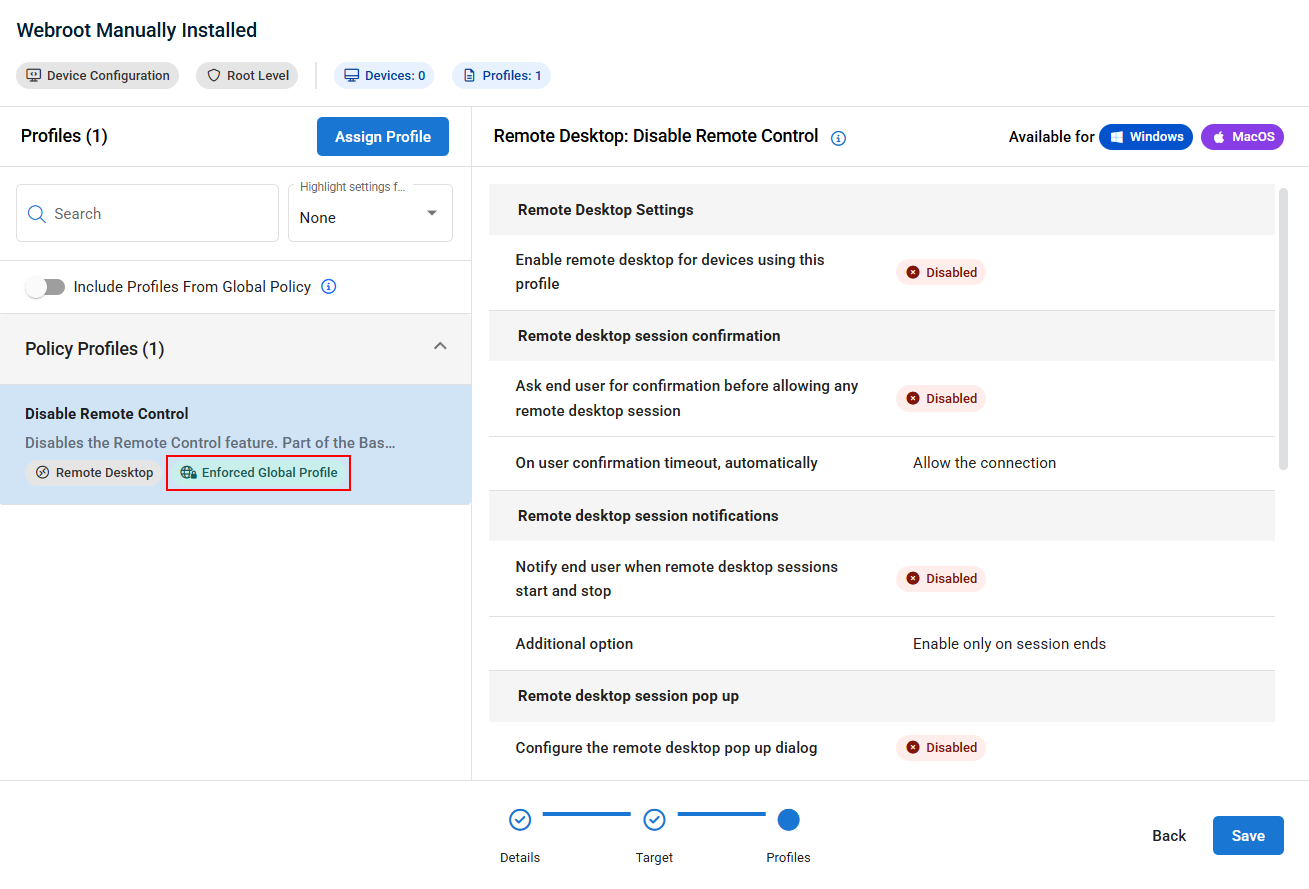Click the Devices: 0 chip
Image resolution: width=1309 pixels, height=889 pixels.
384,76
